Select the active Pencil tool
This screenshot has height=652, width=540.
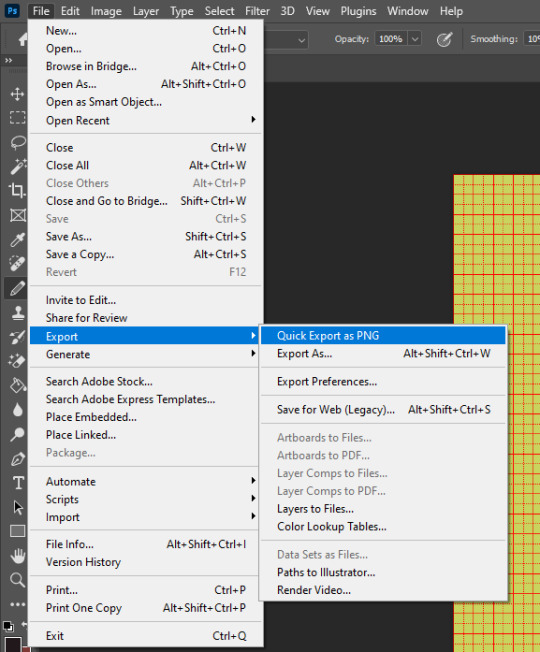(17, 288)
